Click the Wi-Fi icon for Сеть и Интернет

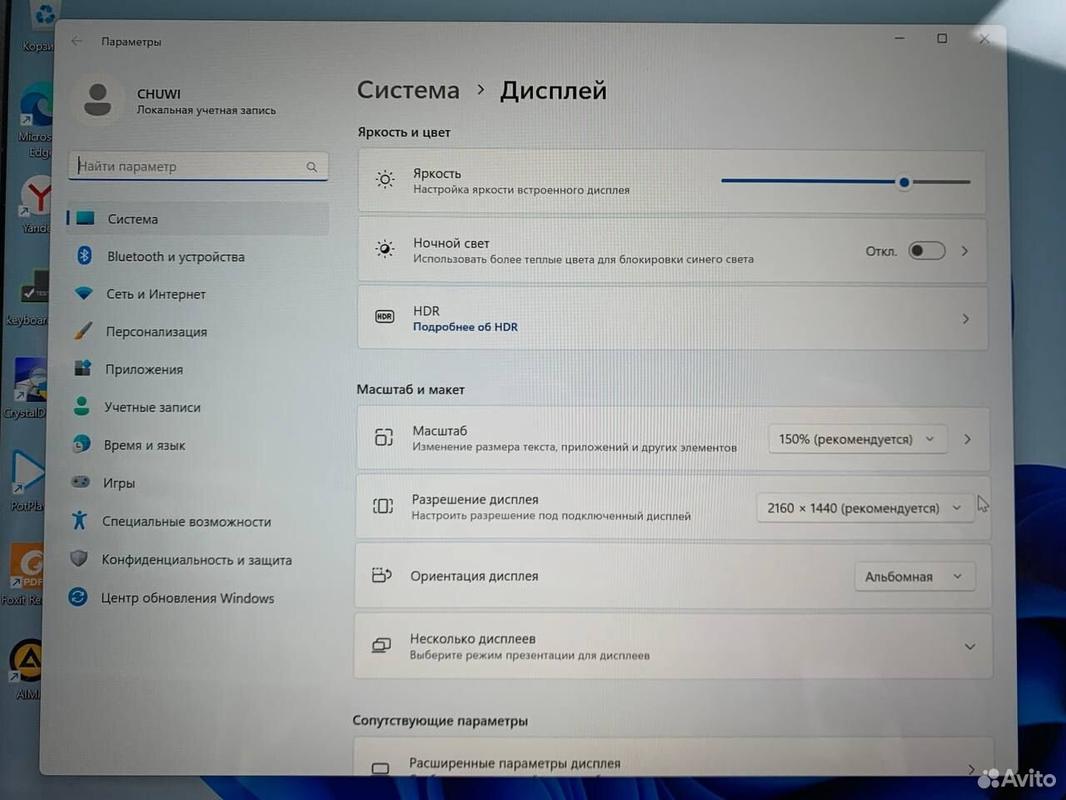[x=84, y=293]
